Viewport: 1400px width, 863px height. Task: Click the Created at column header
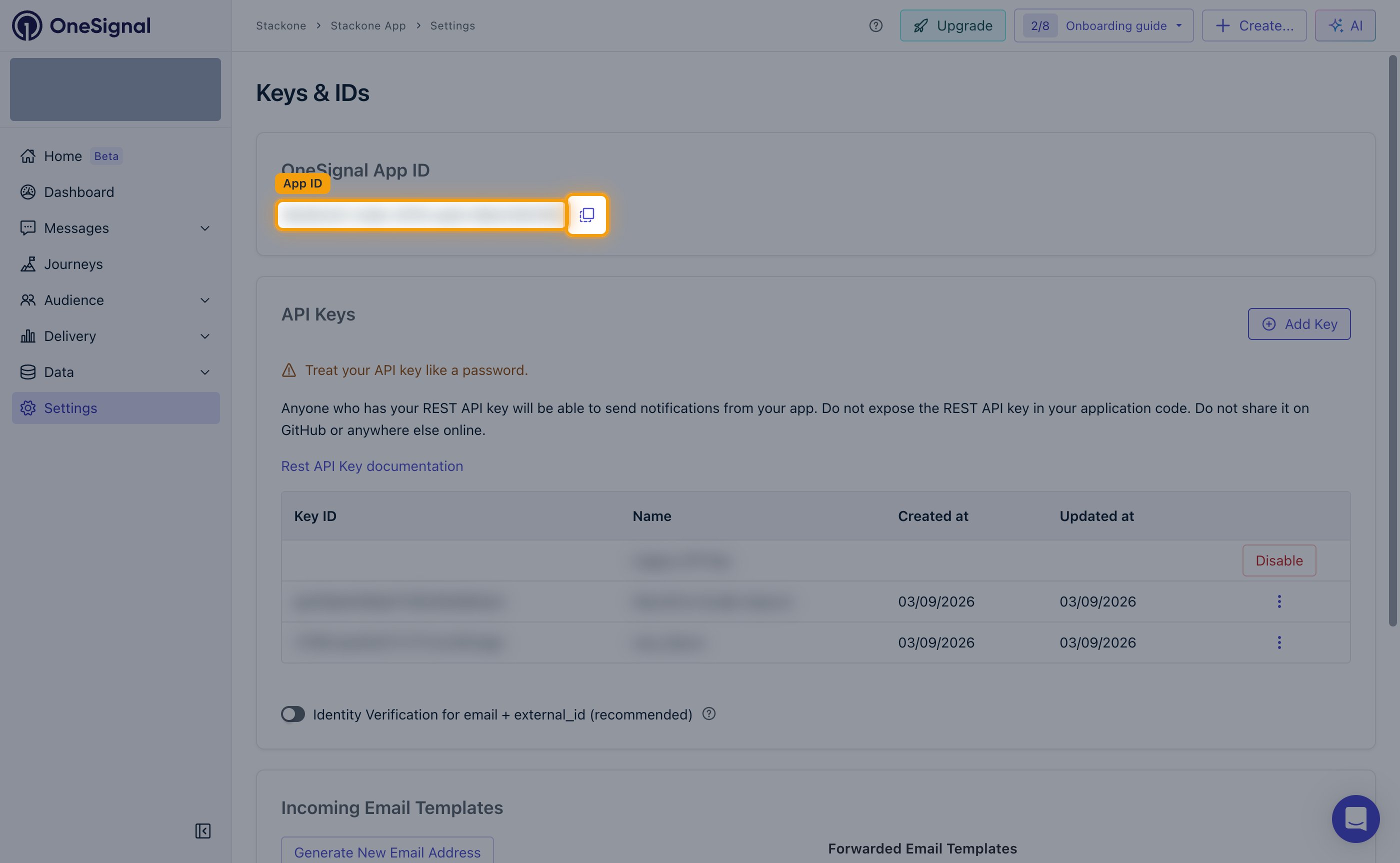933,516
